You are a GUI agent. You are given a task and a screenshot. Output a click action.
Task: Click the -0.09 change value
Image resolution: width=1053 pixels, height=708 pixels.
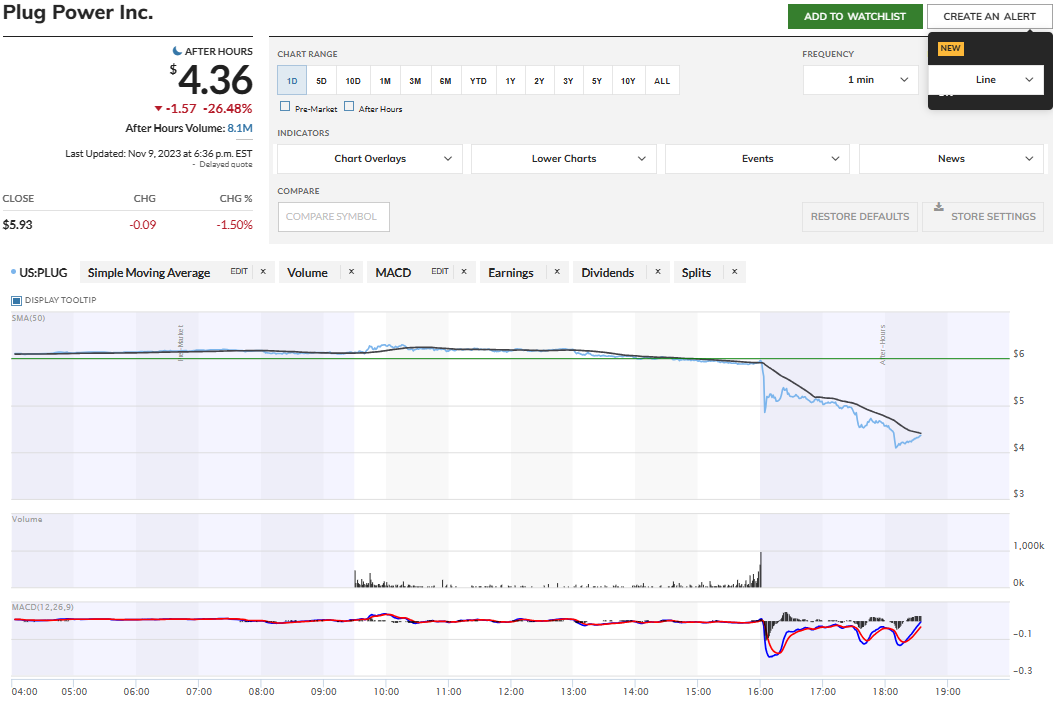142,225
